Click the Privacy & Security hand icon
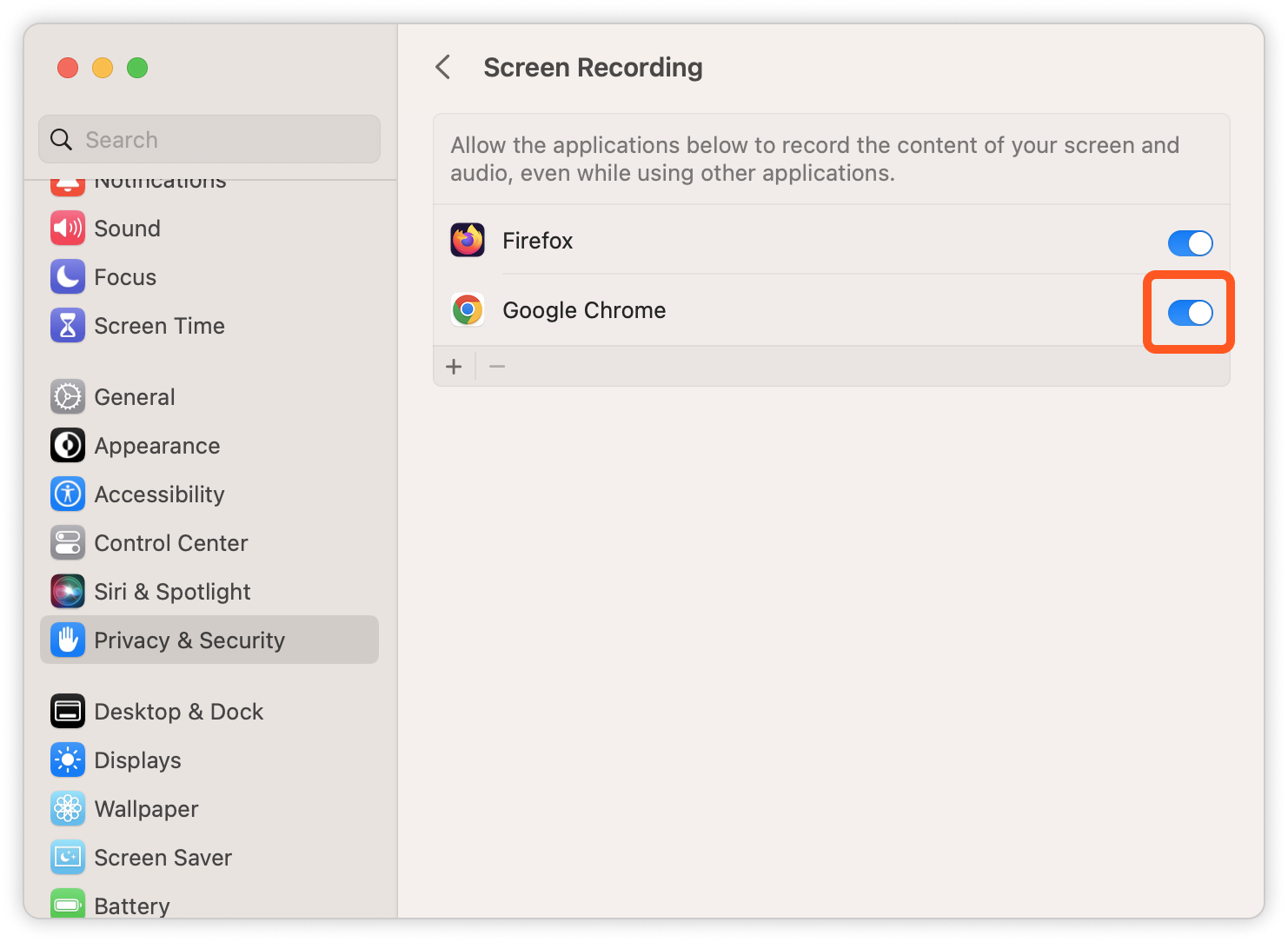Viewport: 1288px width, 942px height. tap(68, 640)
